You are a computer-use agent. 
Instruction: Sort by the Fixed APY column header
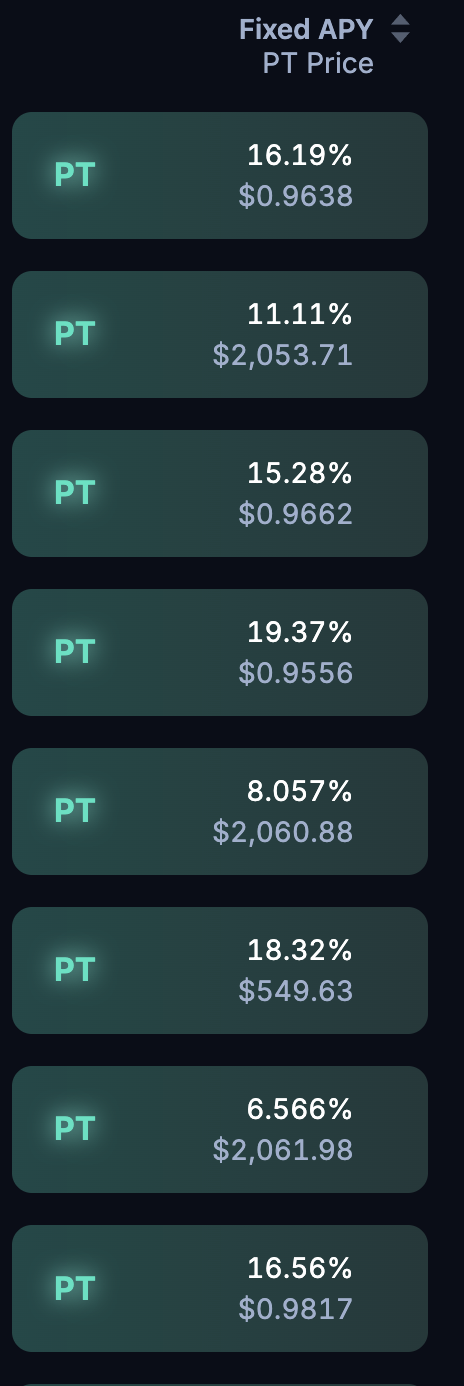(306, 29)
